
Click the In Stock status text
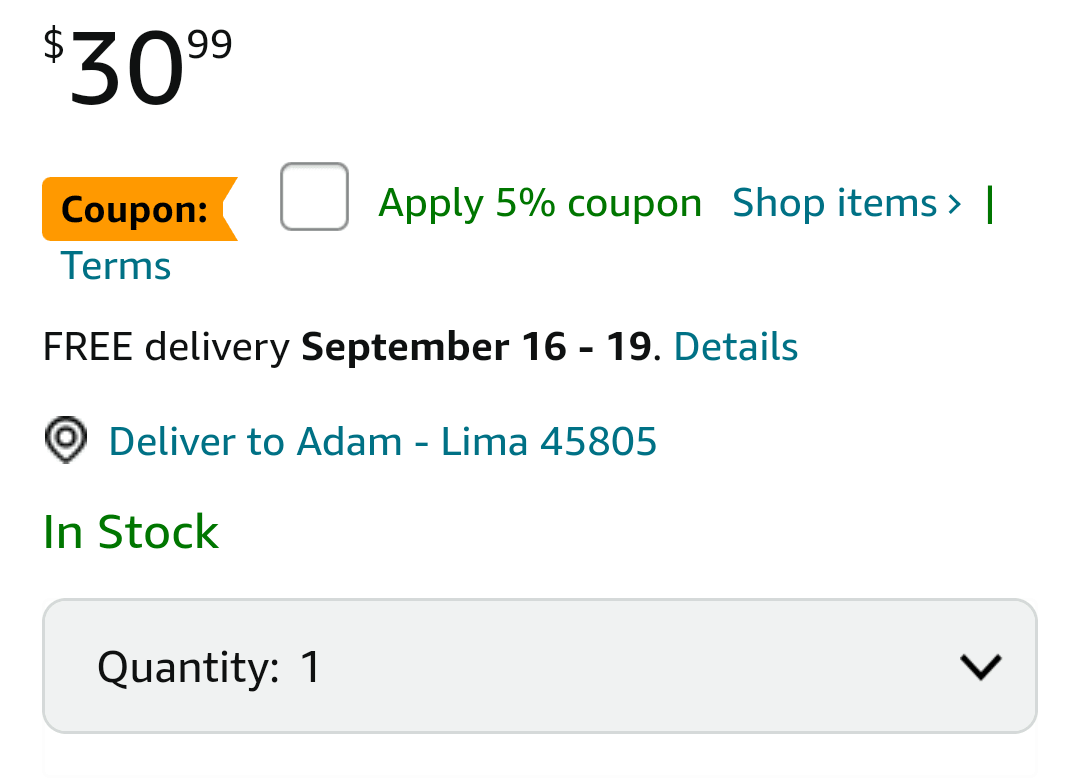131,532
